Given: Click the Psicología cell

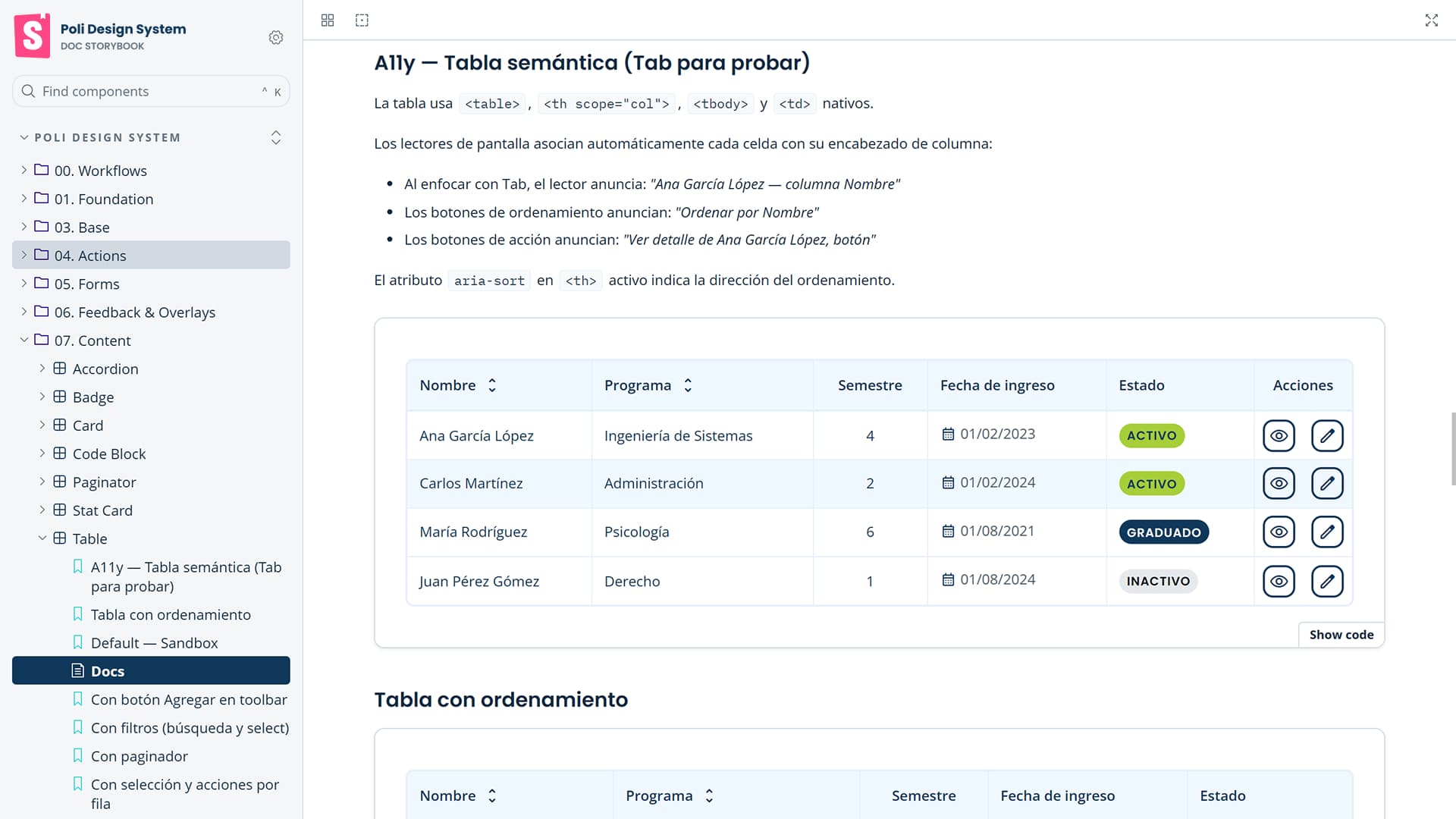Looking at the screenshot, I should point(702,532).
